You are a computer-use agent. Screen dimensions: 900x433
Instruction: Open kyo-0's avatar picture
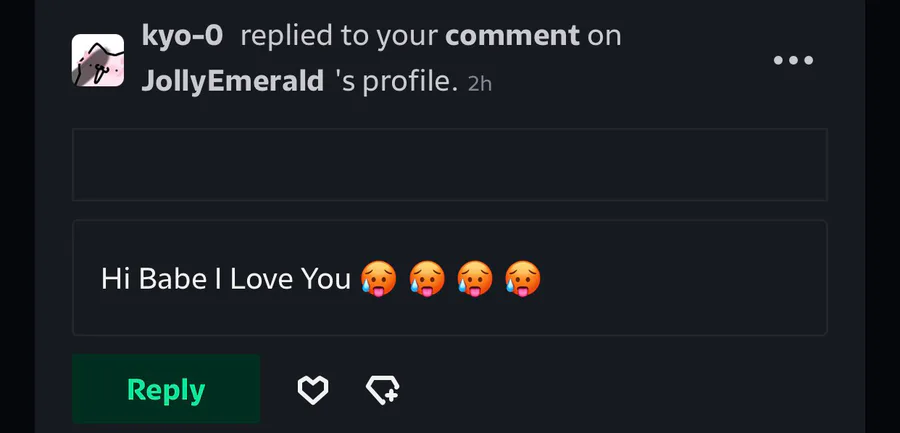coord(98,60)
